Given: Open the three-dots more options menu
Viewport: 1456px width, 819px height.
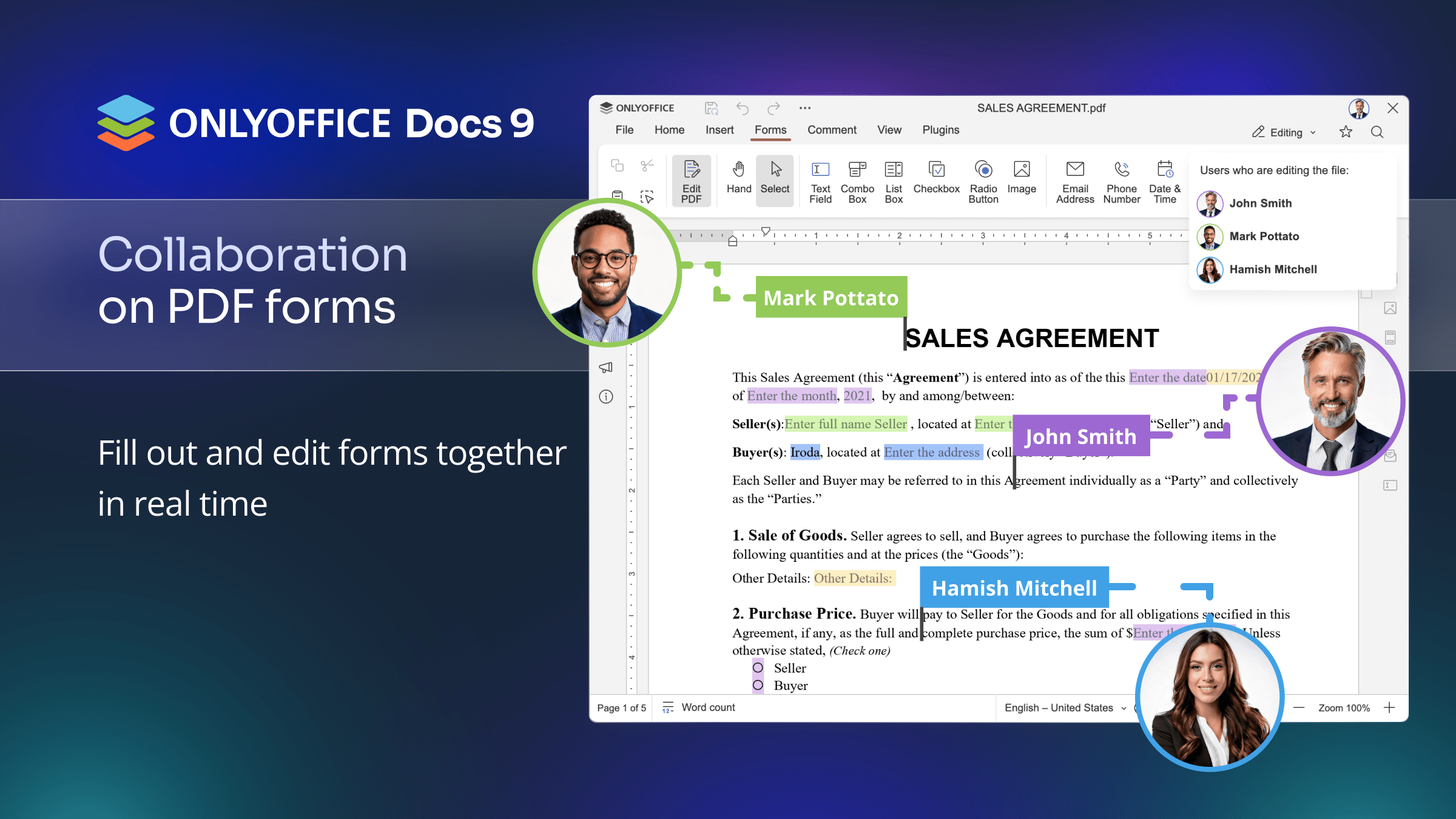Looking at the screenshot, I should click(x=804, y=108).
